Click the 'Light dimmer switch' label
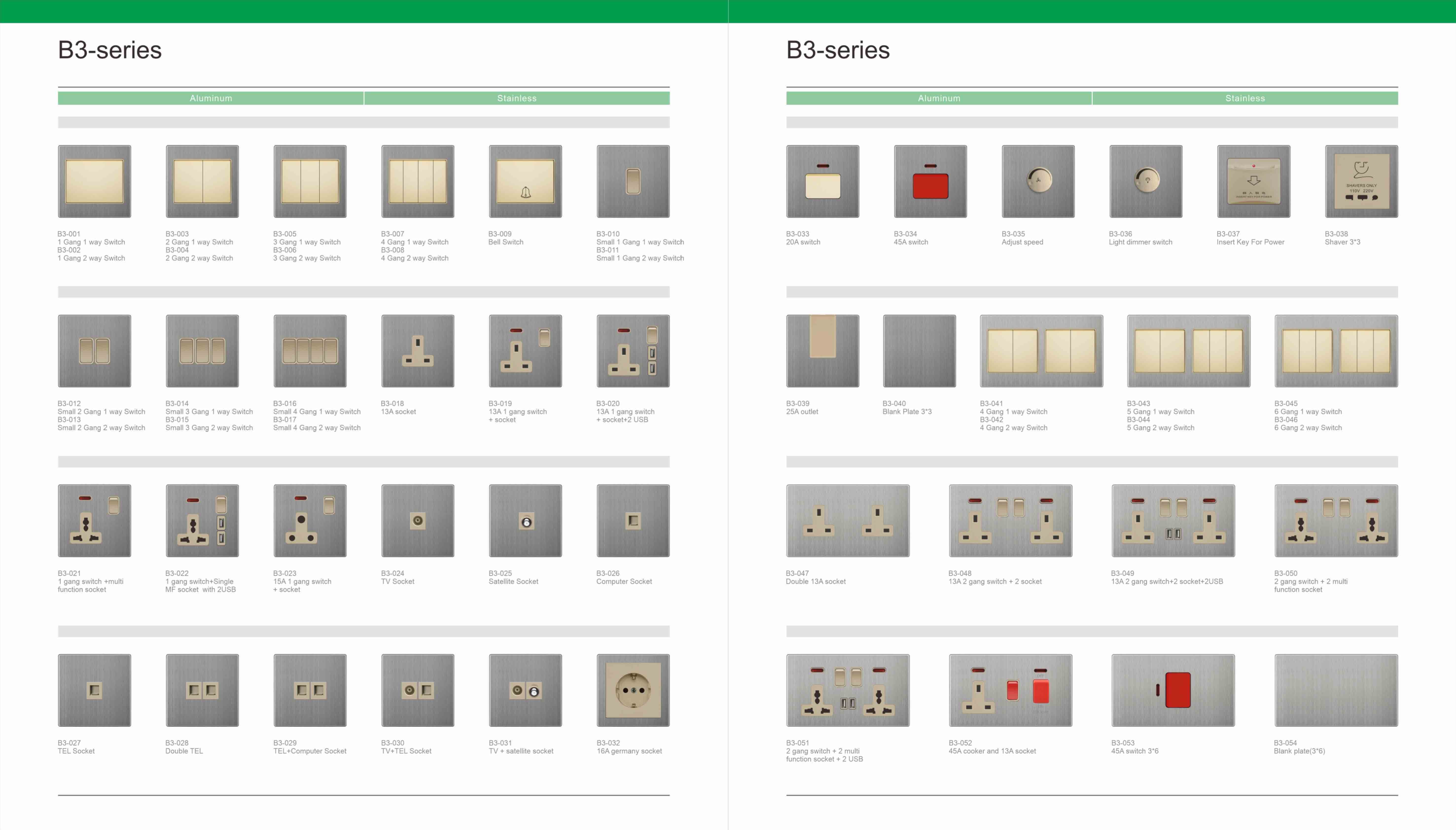Image resolution: width=1456 pixels, height=830 pixels. pos(1140,242)
